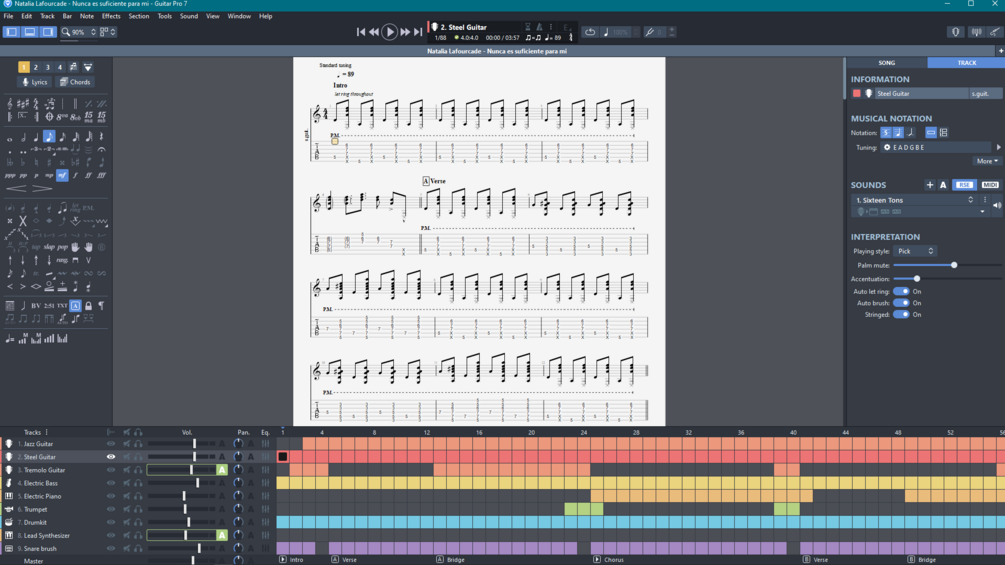This screenshot has width=1005, height=565.
Task: Expand the More notation options
Action: tap(986, 161)
